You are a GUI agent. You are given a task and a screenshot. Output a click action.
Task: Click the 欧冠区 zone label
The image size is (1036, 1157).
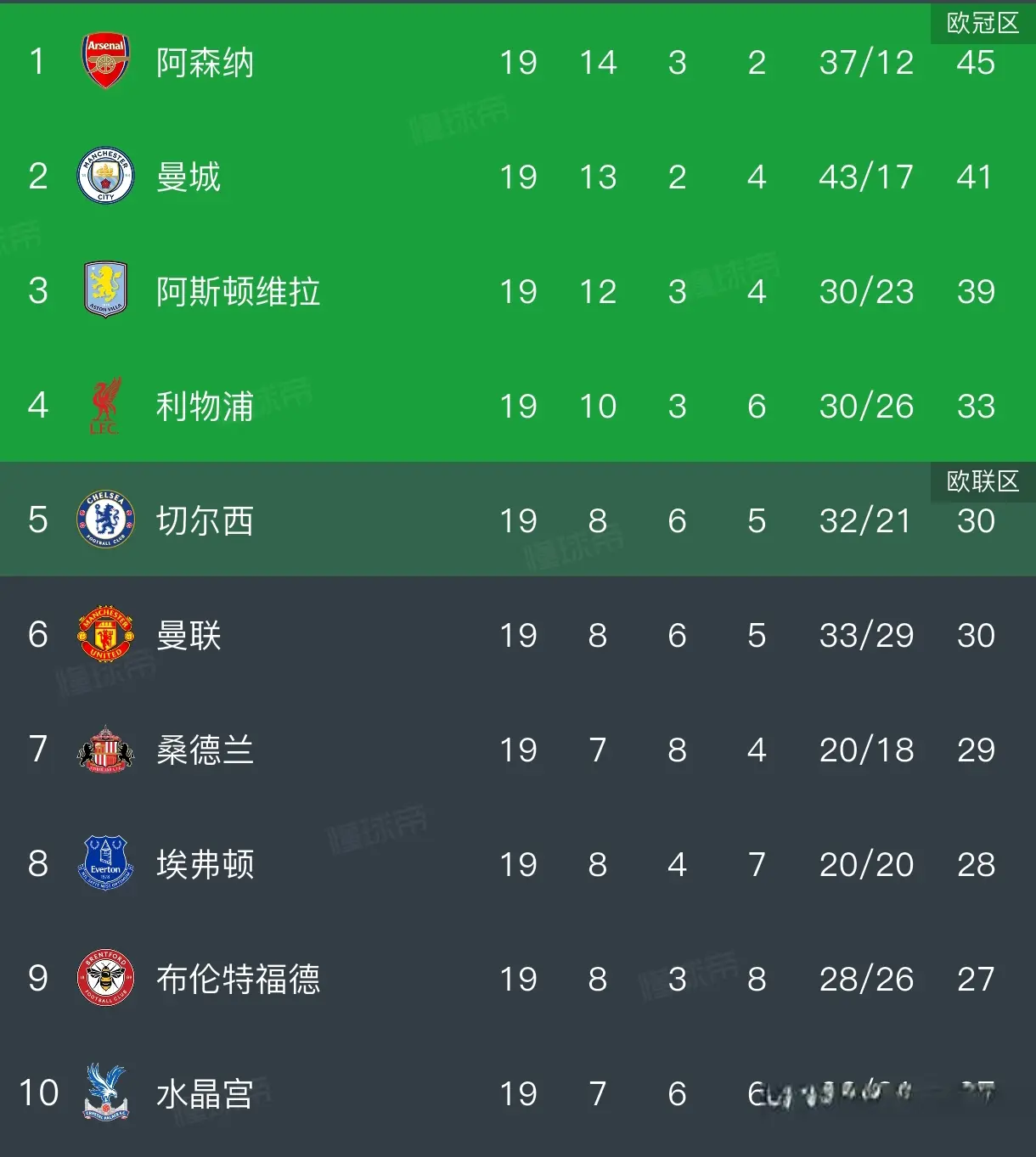(983, 23)
